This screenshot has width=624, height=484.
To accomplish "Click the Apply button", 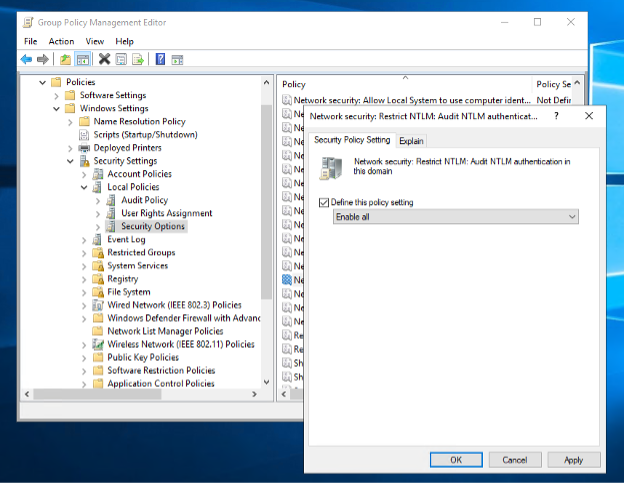I will [573, 460].
